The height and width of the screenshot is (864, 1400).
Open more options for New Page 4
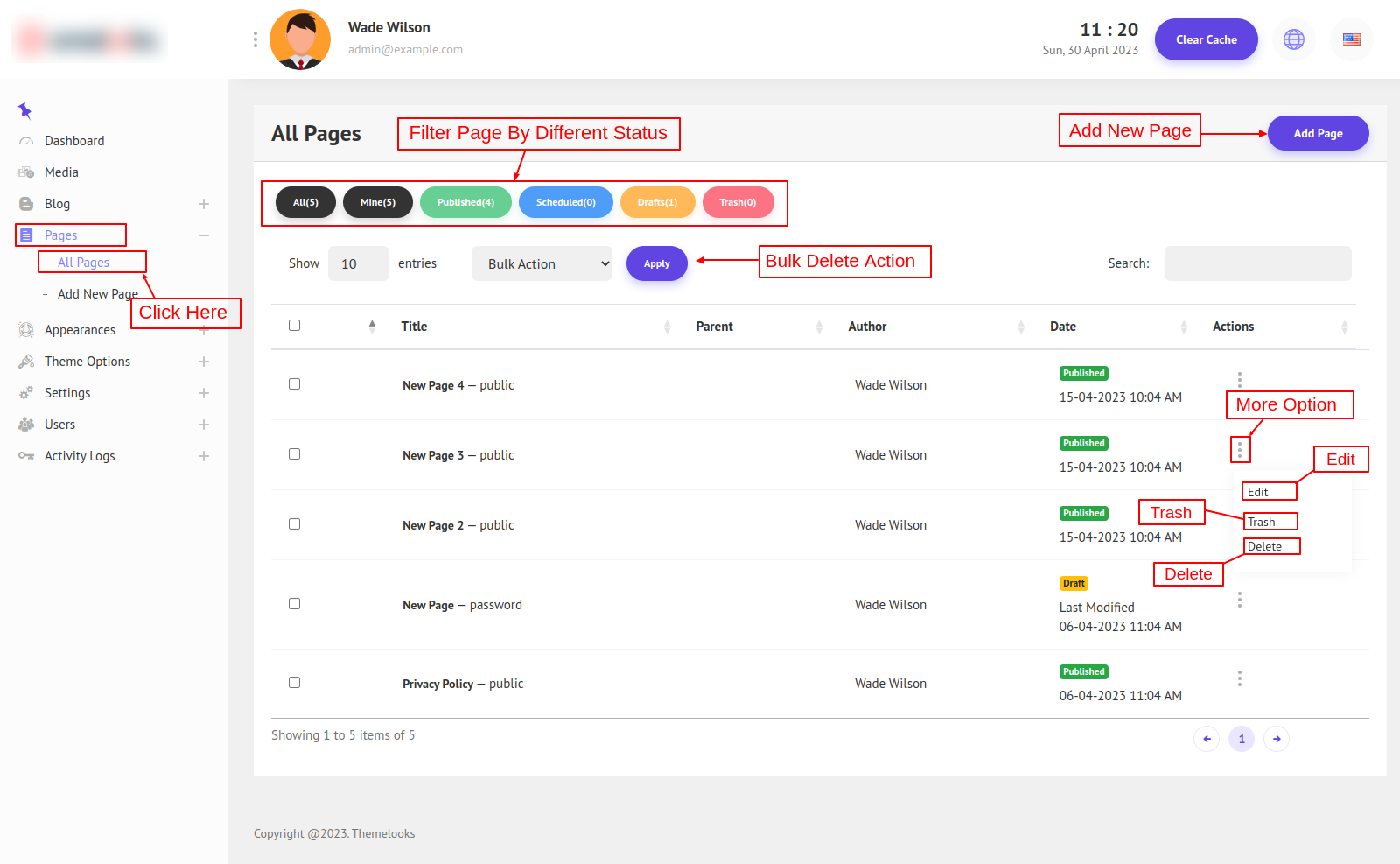(1239, 379)
